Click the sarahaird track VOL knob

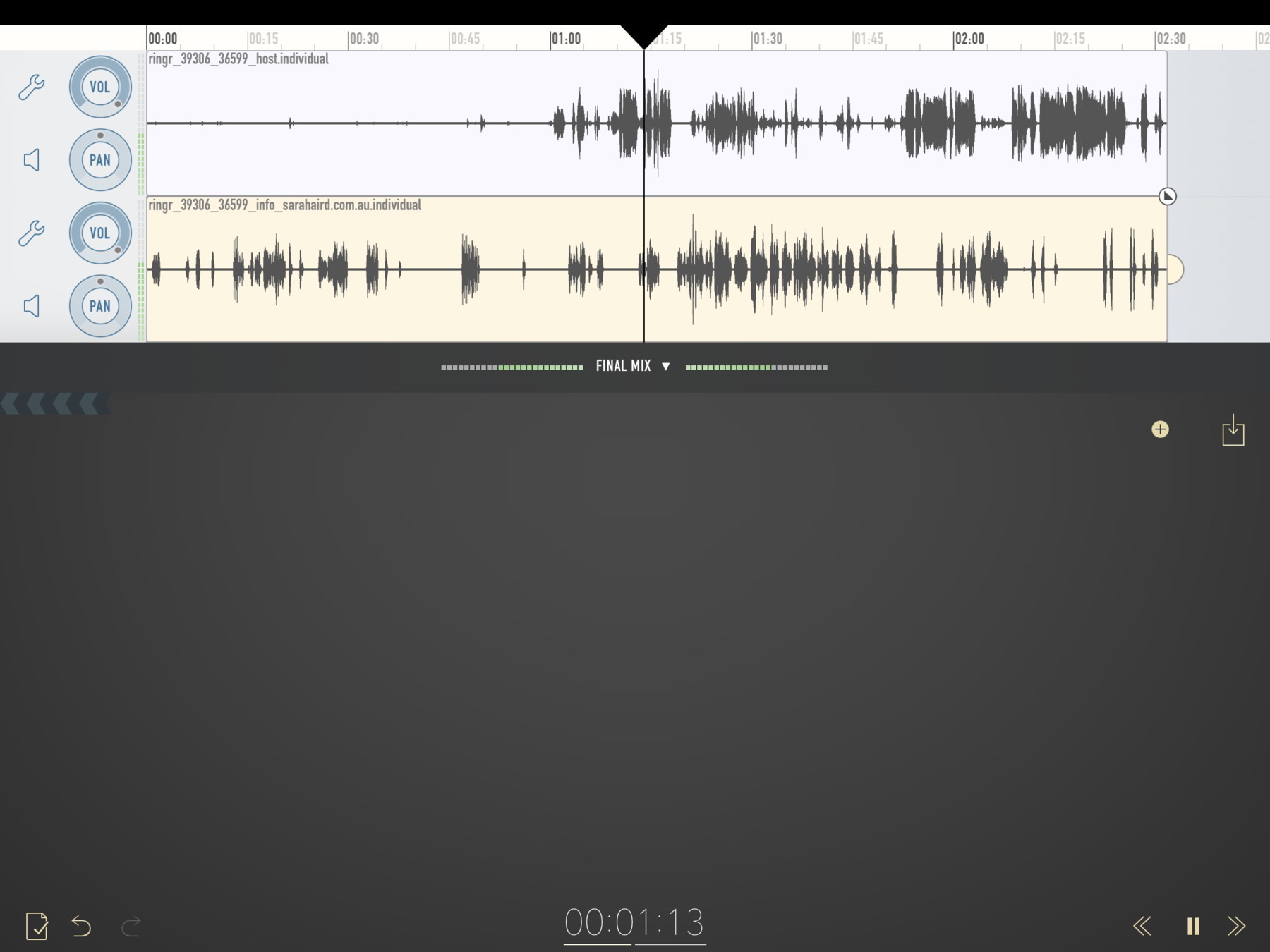pos(100,233)
